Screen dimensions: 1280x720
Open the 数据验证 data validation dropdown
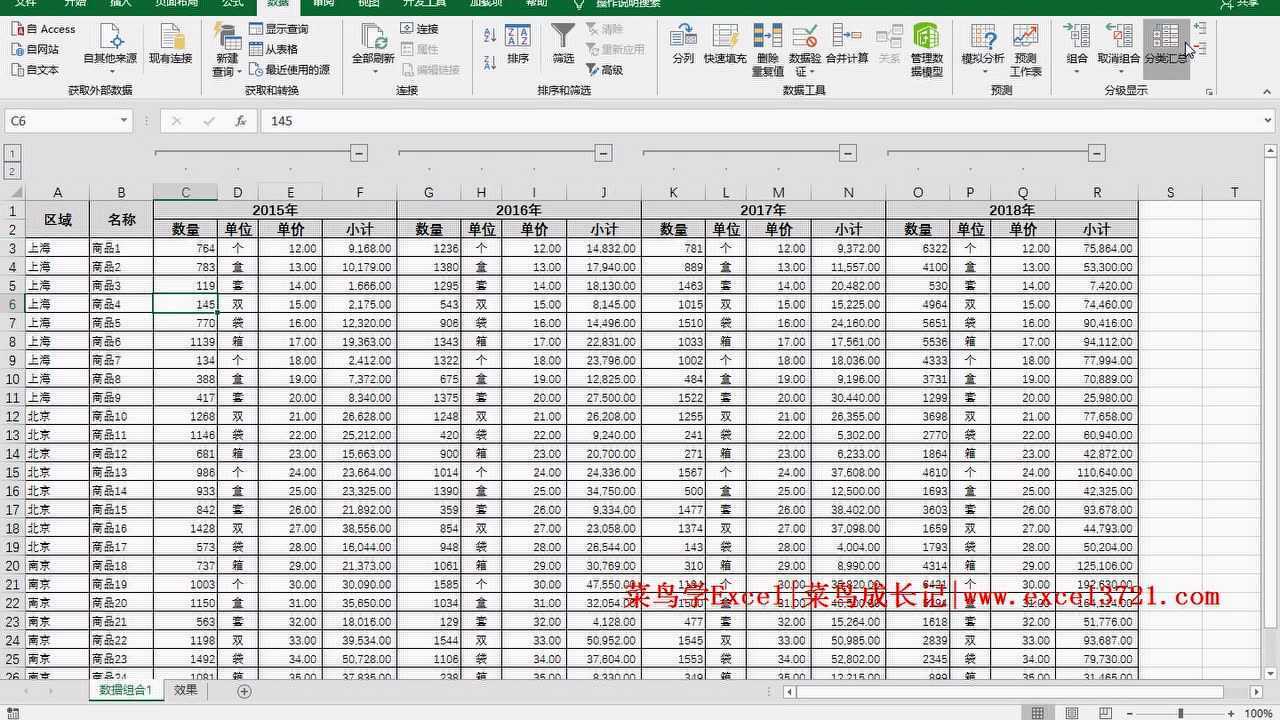click(x=805, y=50)
